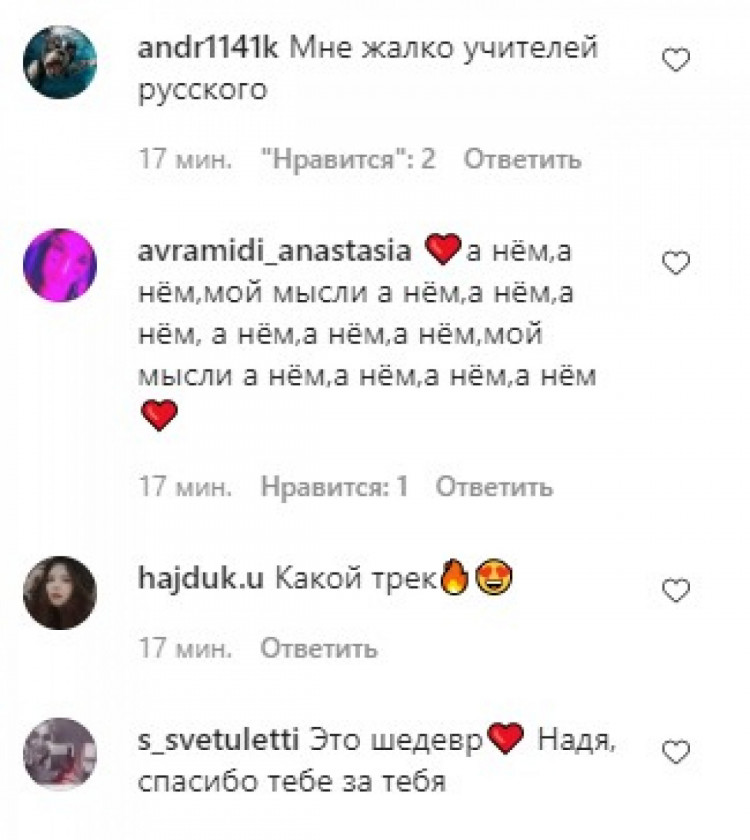Screen dimensions: 750x840
Task: View likes "Нравится": 2 on first comment
Action: click(348, 160)
